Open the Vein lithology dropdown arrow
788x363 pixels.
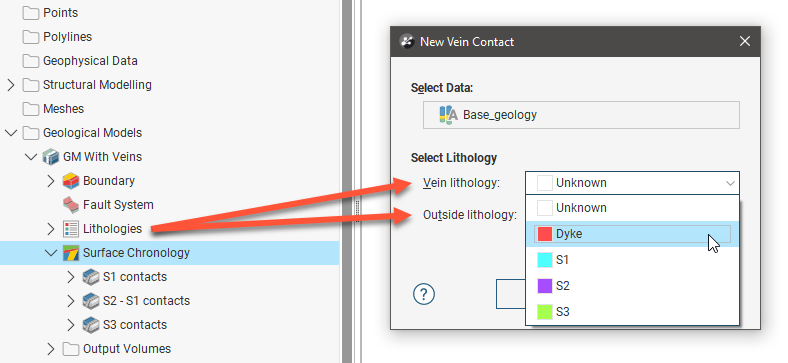[730, 184]
